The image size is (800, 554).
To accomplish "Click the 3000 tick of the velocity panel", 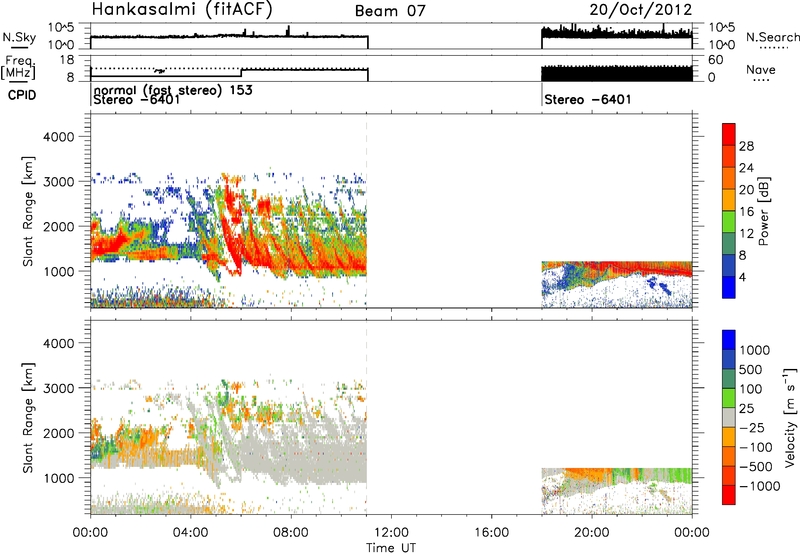I will point(58,388).
